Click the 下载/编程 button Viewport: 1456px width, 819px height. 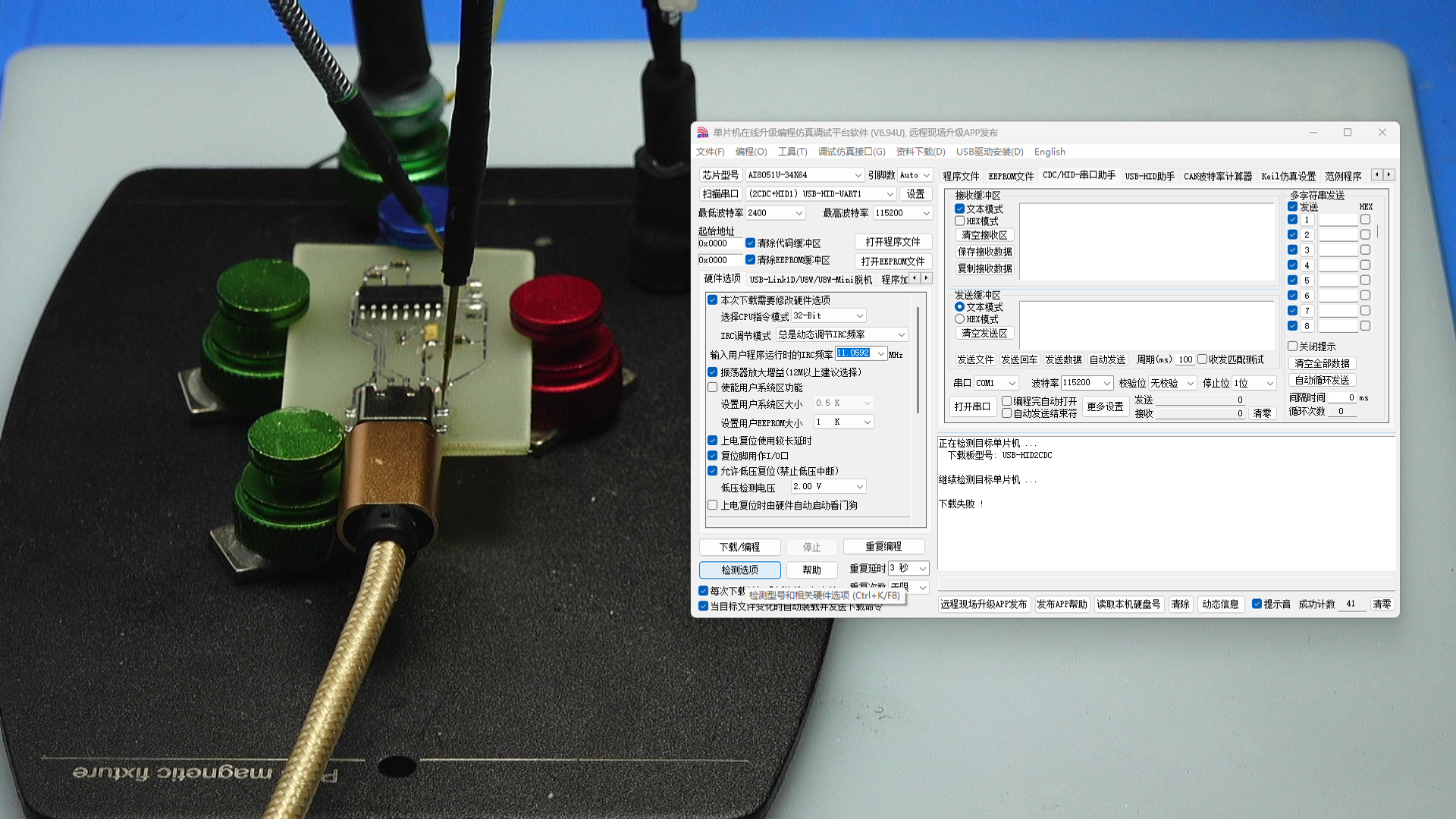pyautogui.click(x=739, y=547)
